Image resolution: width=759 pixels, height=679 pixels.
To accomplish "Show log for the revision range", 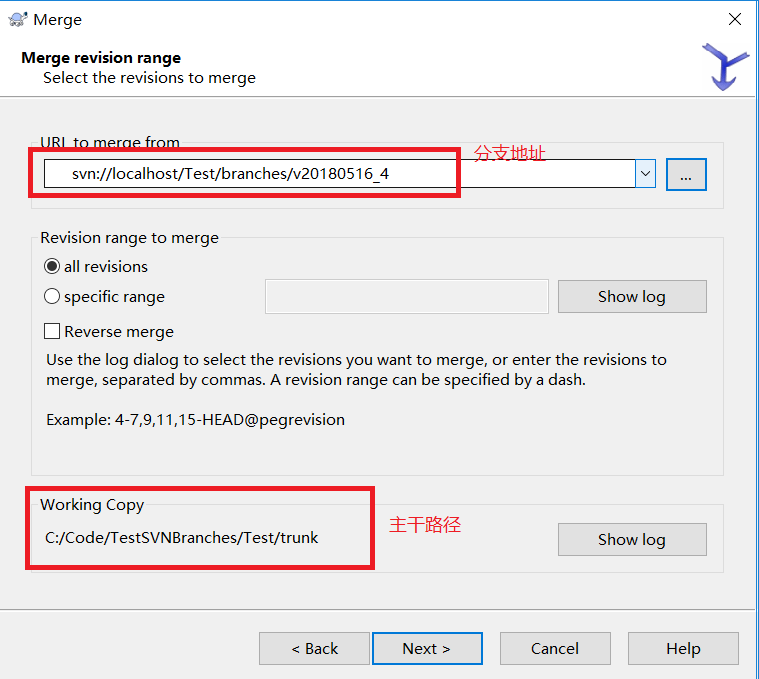I will tap(632, 296).
